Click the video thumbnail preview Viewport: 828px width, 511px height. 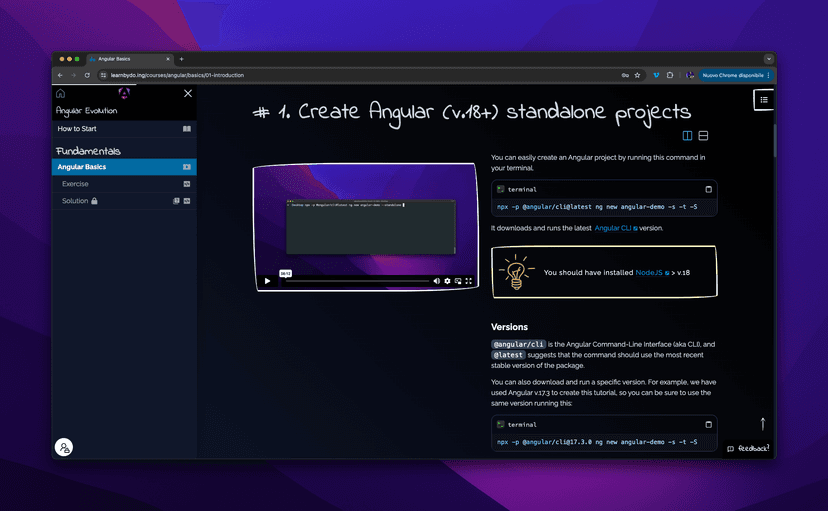pos(366,227)
